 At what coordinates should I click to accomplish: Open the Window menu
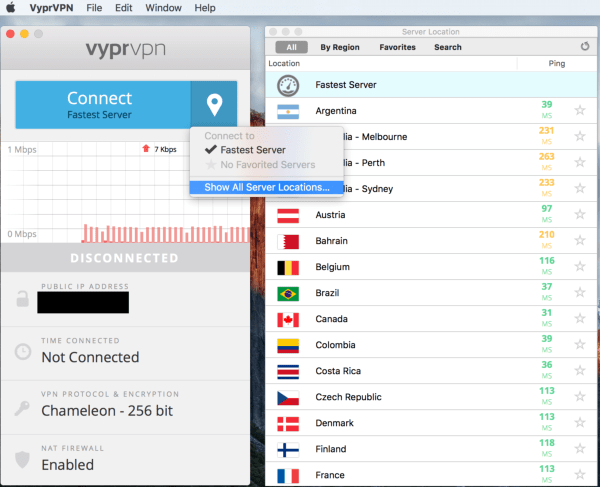(x=163, y=8)
